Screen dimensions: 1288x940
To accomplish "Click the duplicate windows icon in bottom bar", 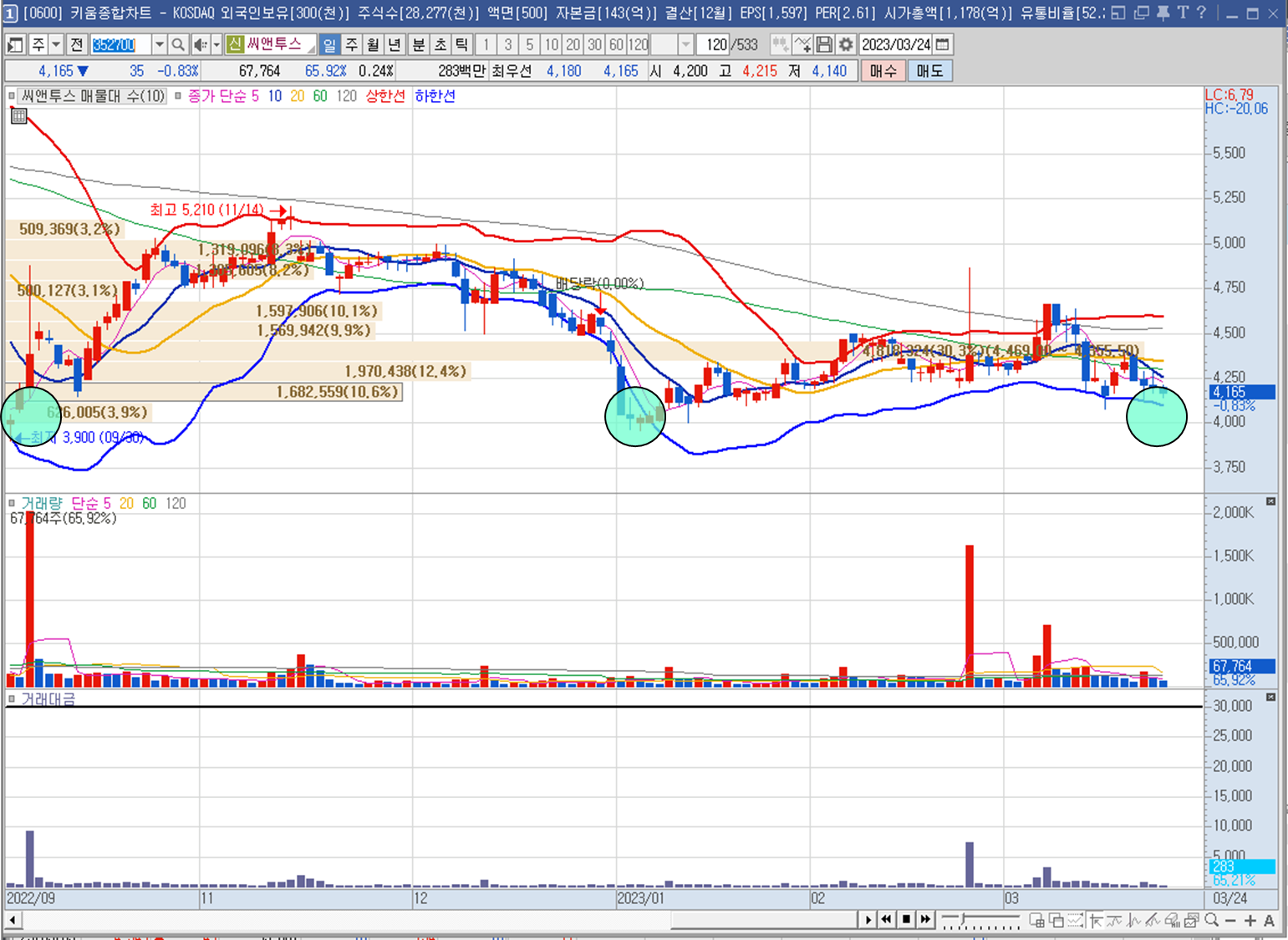I will click(x=1056, y=920).
